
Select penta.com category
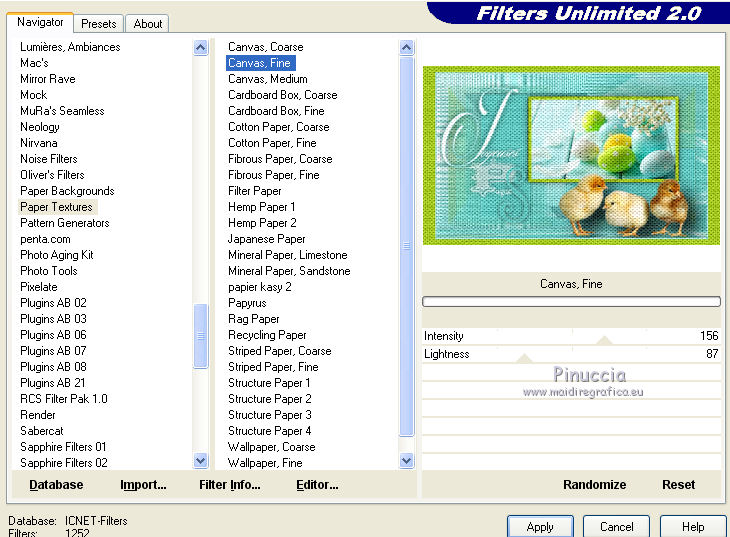click(x=45, y=239)
